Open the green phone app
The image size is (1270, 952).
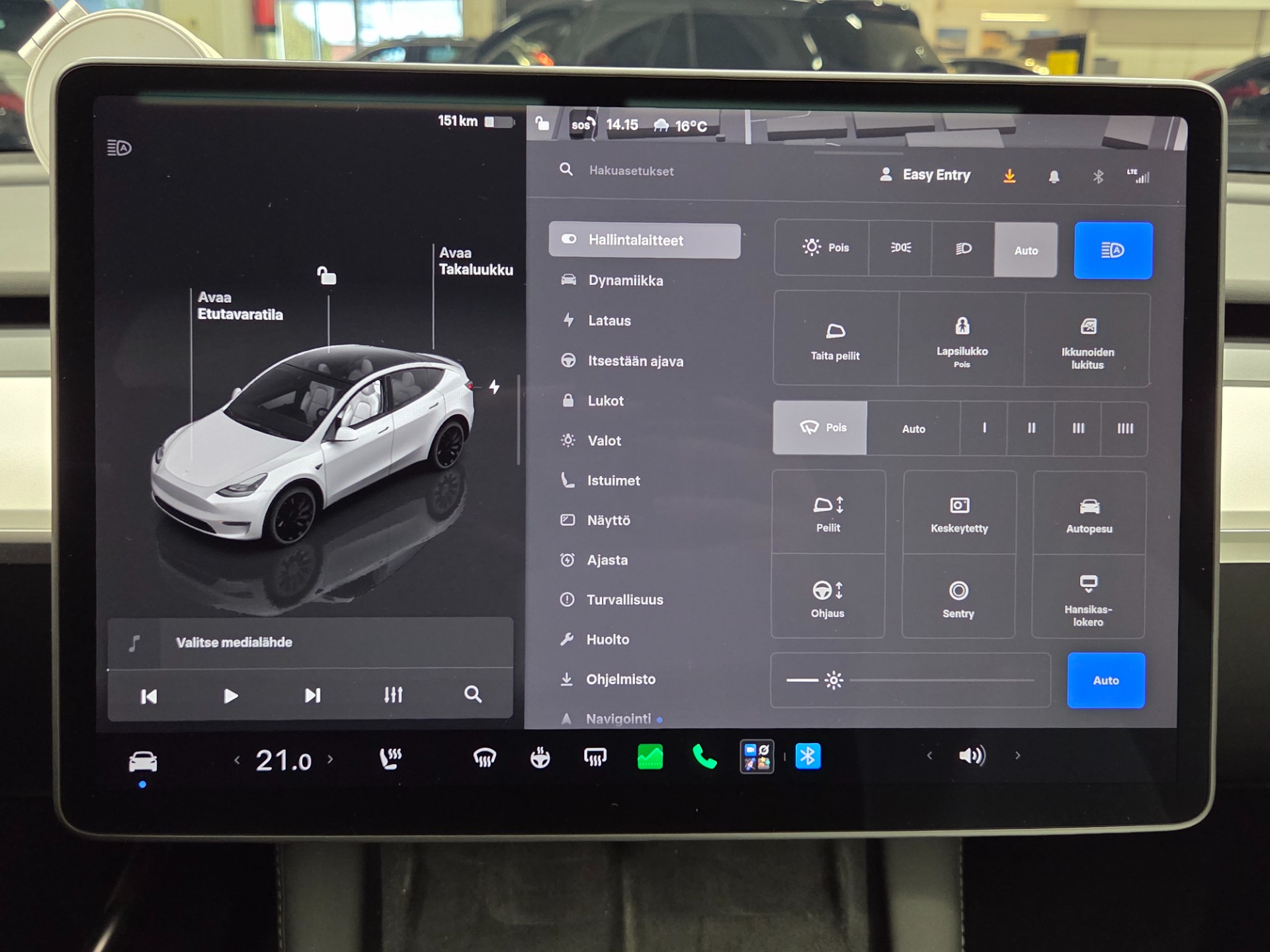click(x=704, y=757)
